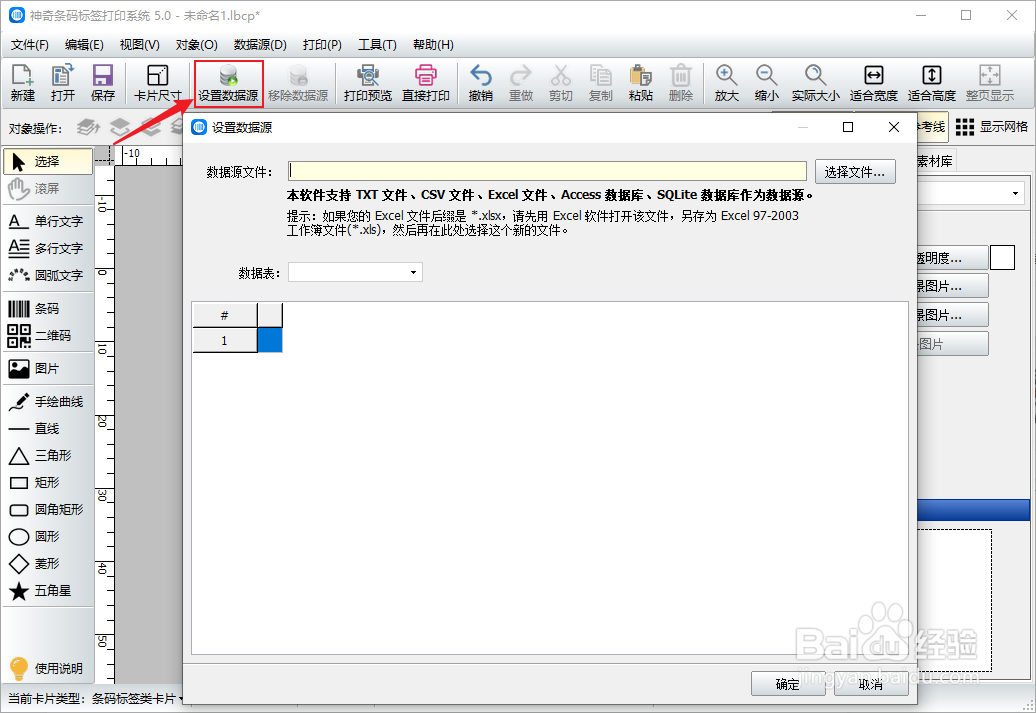Expand 当前卡片类型 dropdown in status bar
This screenshot has width=1036, height=713.
(x=180, y=698)
